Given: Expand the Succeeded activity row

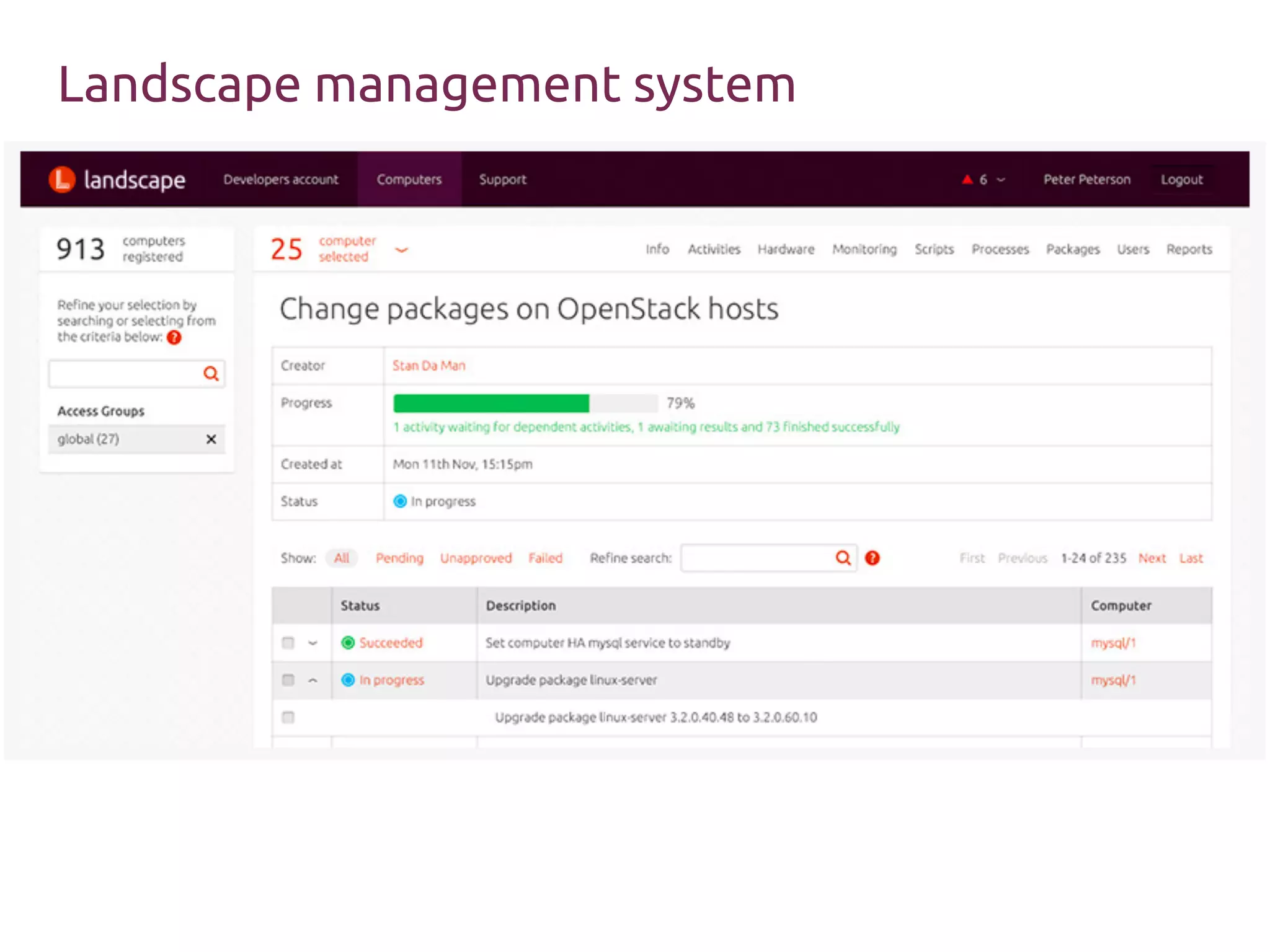Looking at the screenshot, I should [x=313, y=643].
